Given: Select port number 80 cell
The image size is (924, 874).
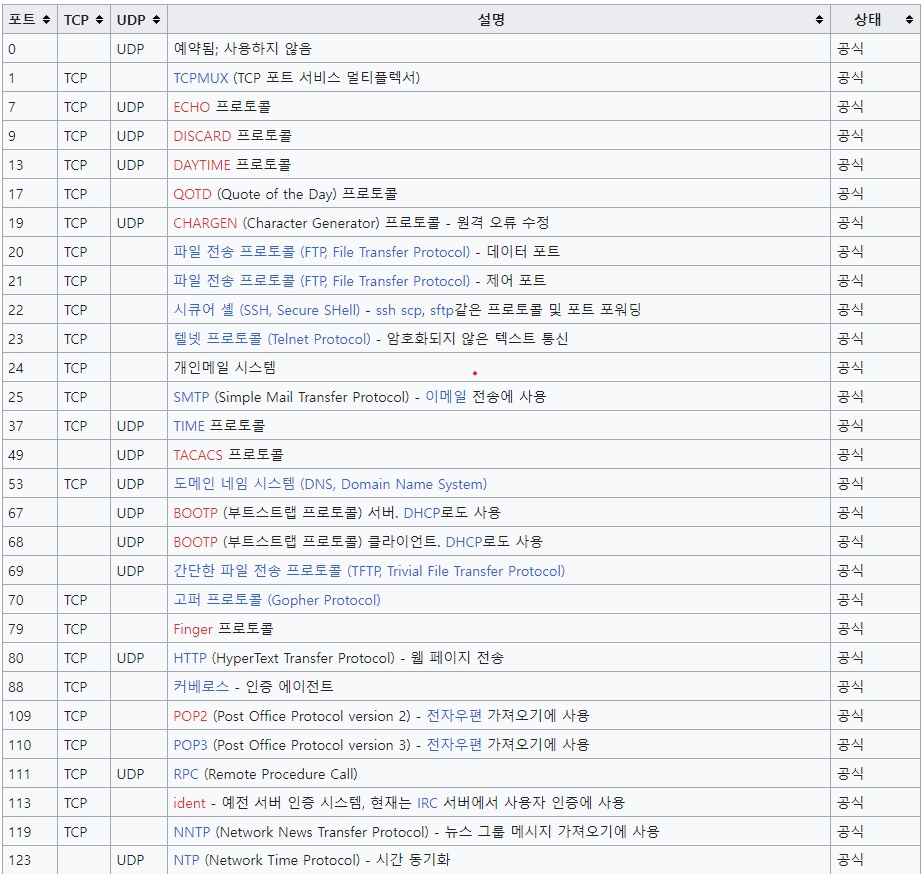Looking at the screenshot, I should pyautogui.click(x=30, y=658).
